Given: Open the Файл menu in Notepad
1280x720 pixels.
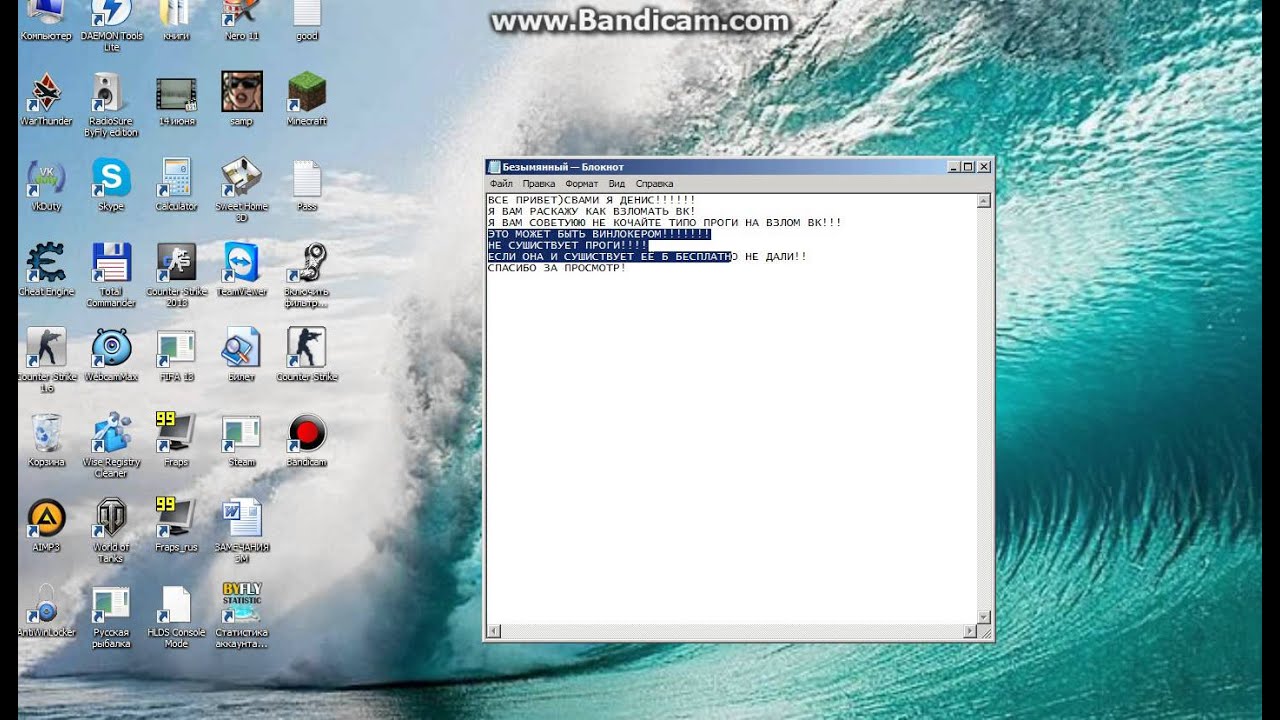Looking at the screenshot, I should (501, 184).
